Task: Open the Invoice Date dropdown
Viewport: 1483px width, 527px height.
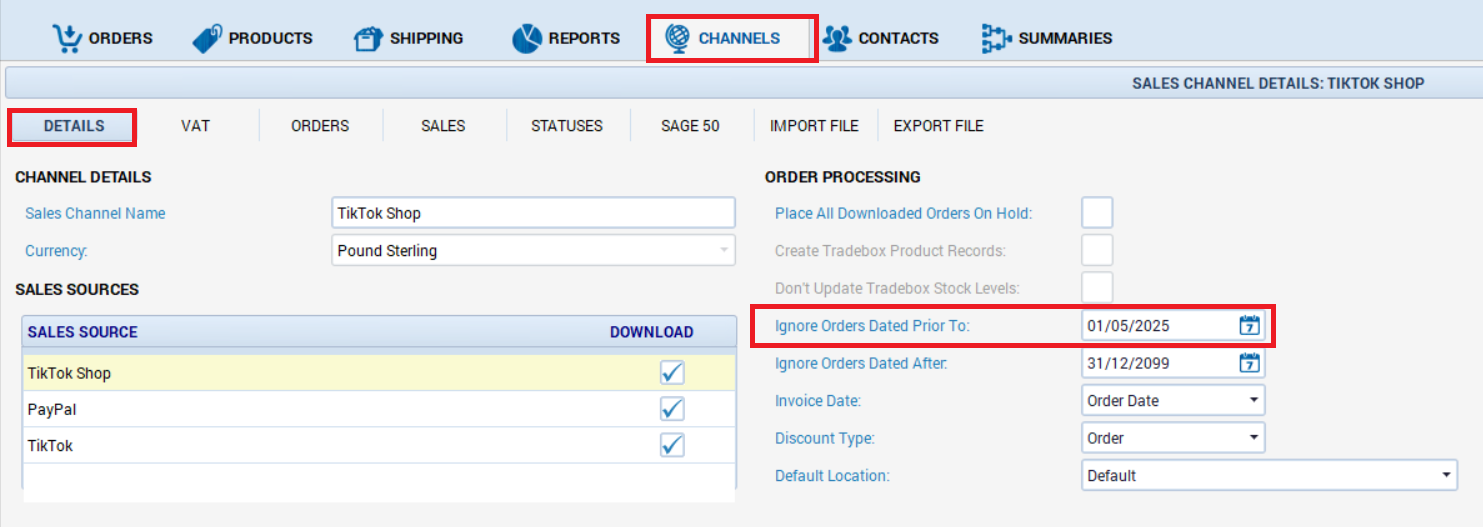Action: coord(1254,401)
